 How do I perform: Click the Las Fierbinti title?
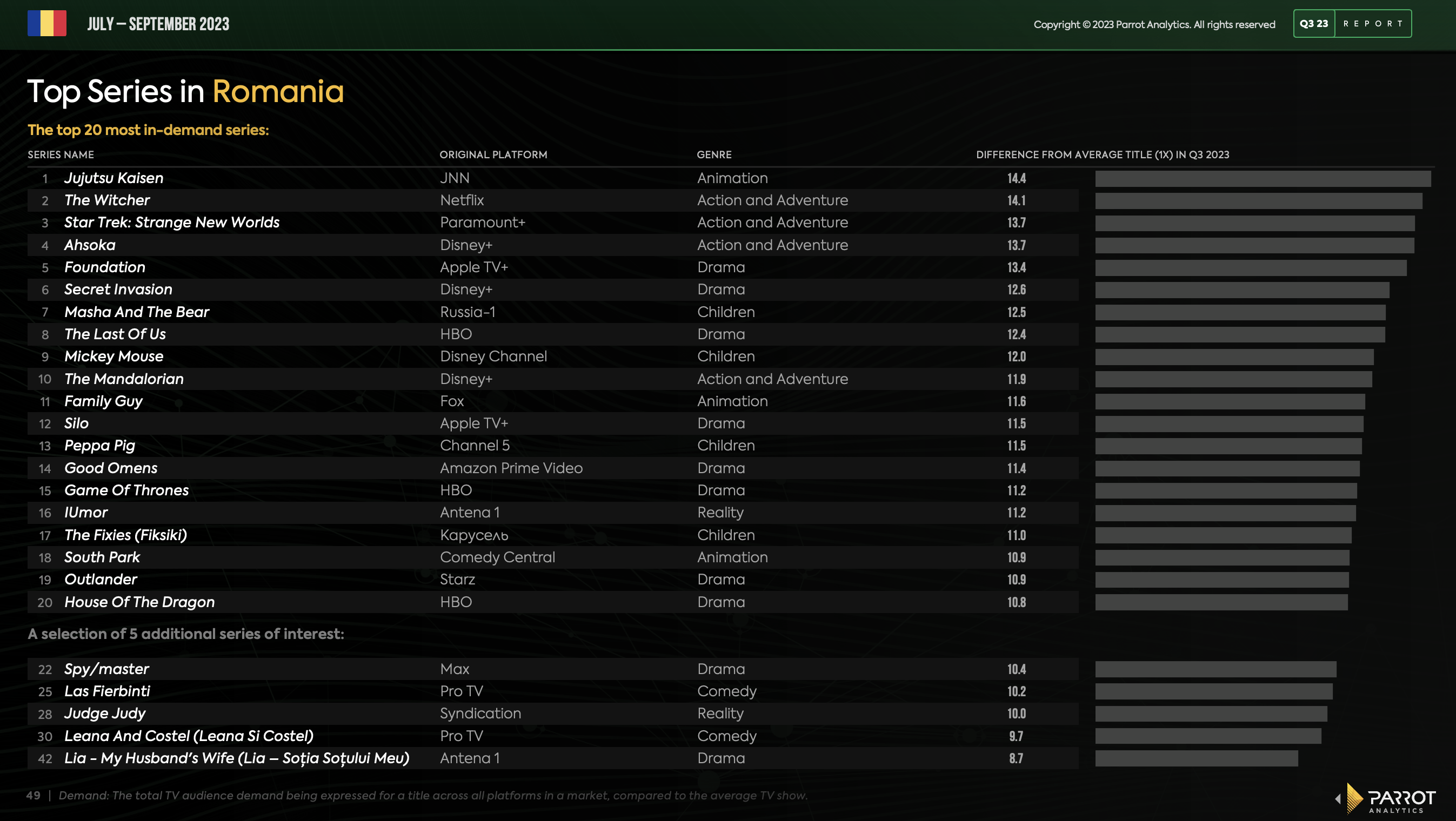[108, 691]
